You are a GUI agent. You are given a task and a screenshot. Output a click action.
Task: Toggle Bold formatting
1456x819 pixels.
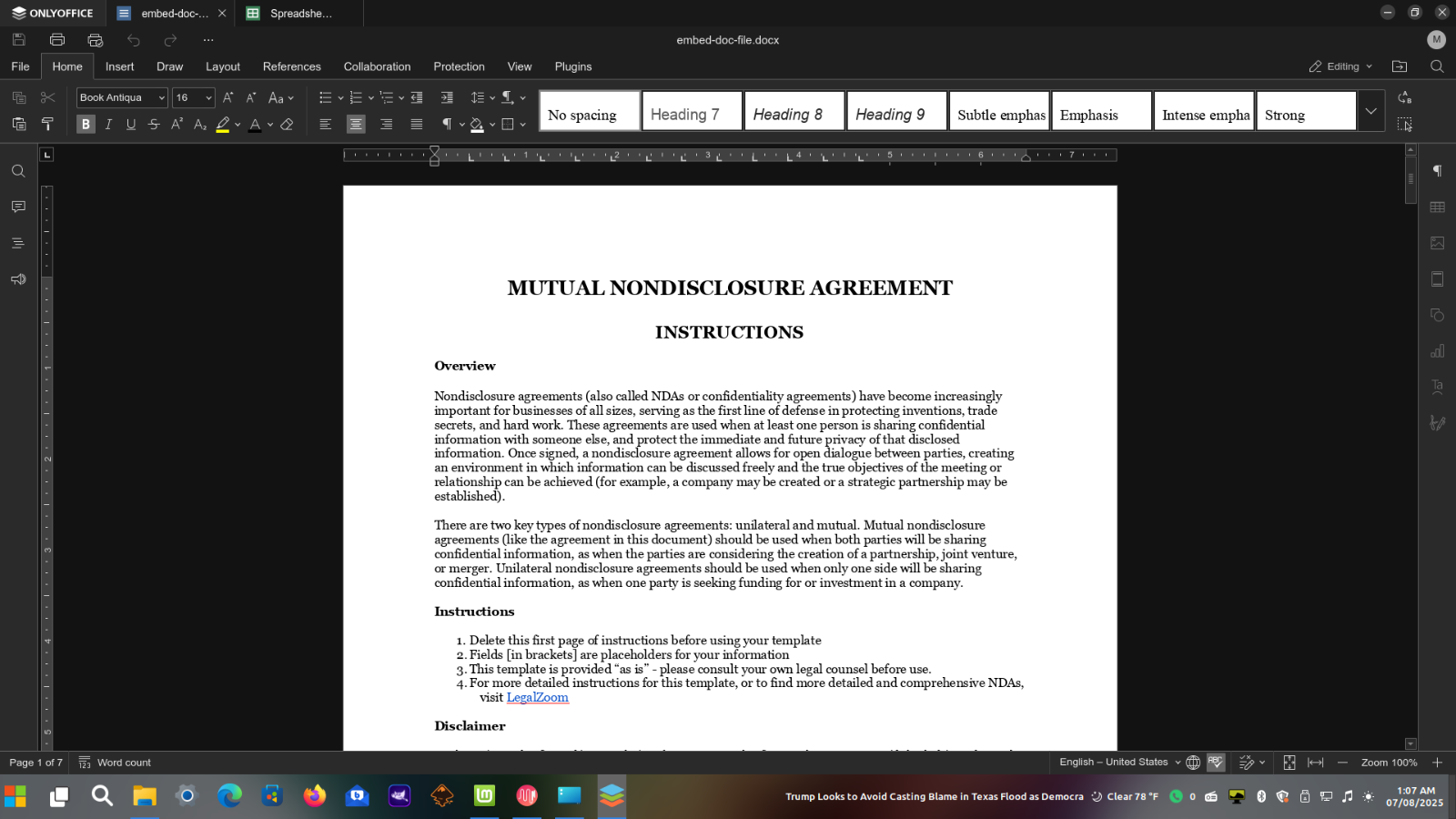[x=86, y=125]
